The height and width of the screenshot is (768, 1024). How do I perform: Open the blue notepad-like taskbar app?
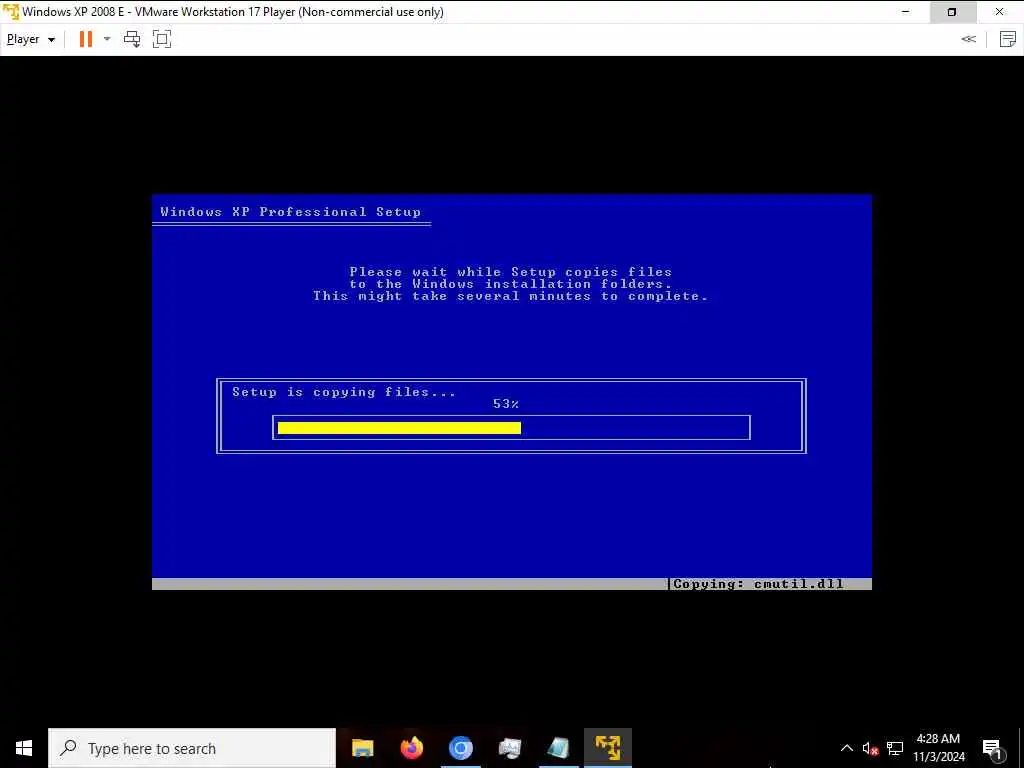(558, 748)
